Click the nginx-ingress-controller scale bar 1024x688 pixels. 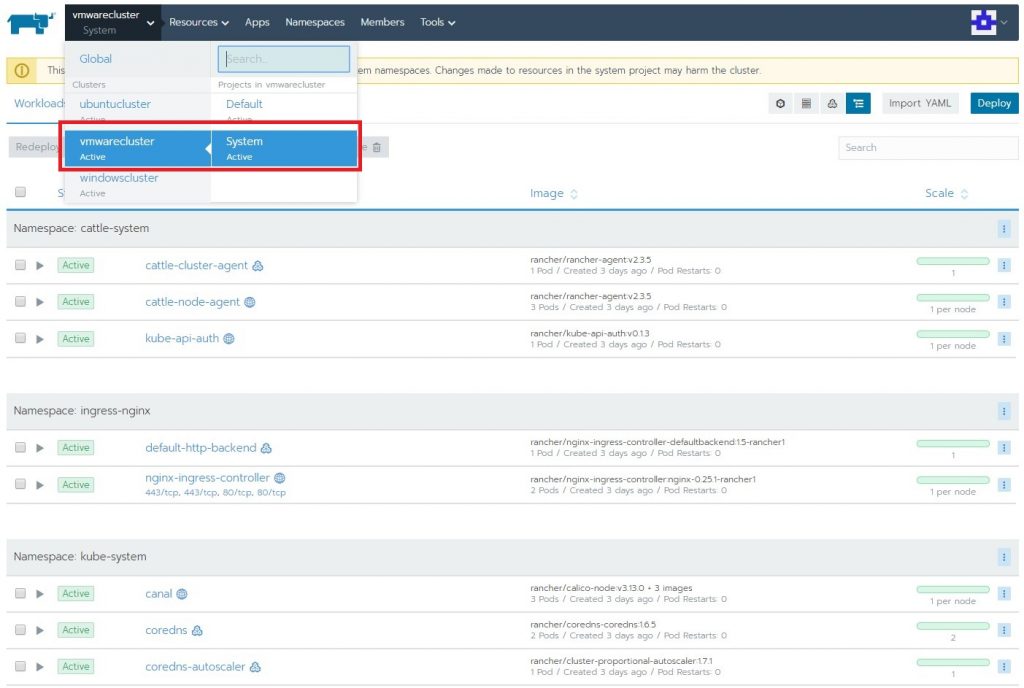click(x=953, y=480)
